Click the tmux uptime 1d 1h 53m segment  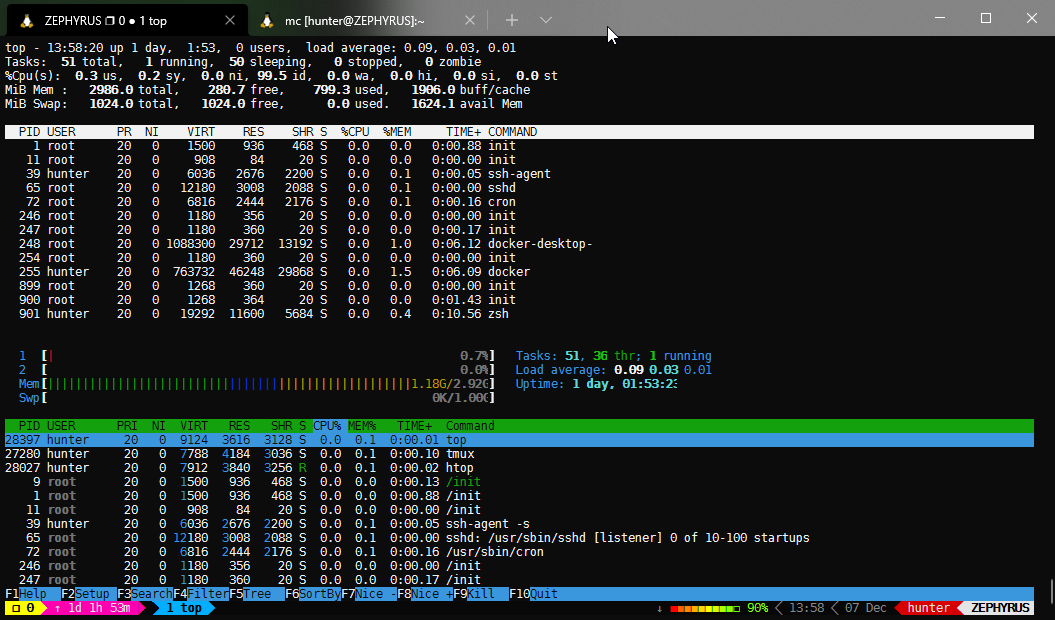point(93,608)
